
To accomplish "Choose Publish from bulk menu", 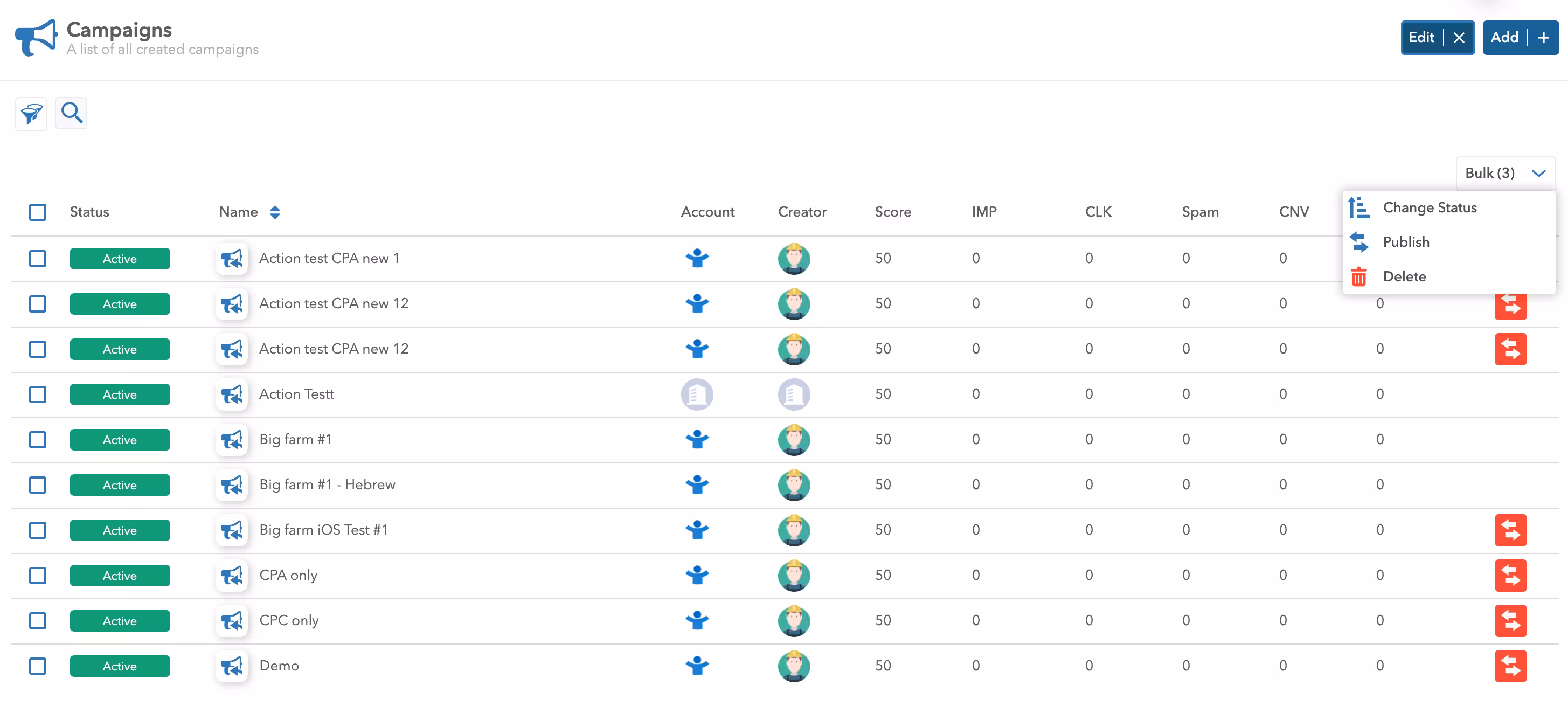I will pyautogui.click(x=1405, y=242).
